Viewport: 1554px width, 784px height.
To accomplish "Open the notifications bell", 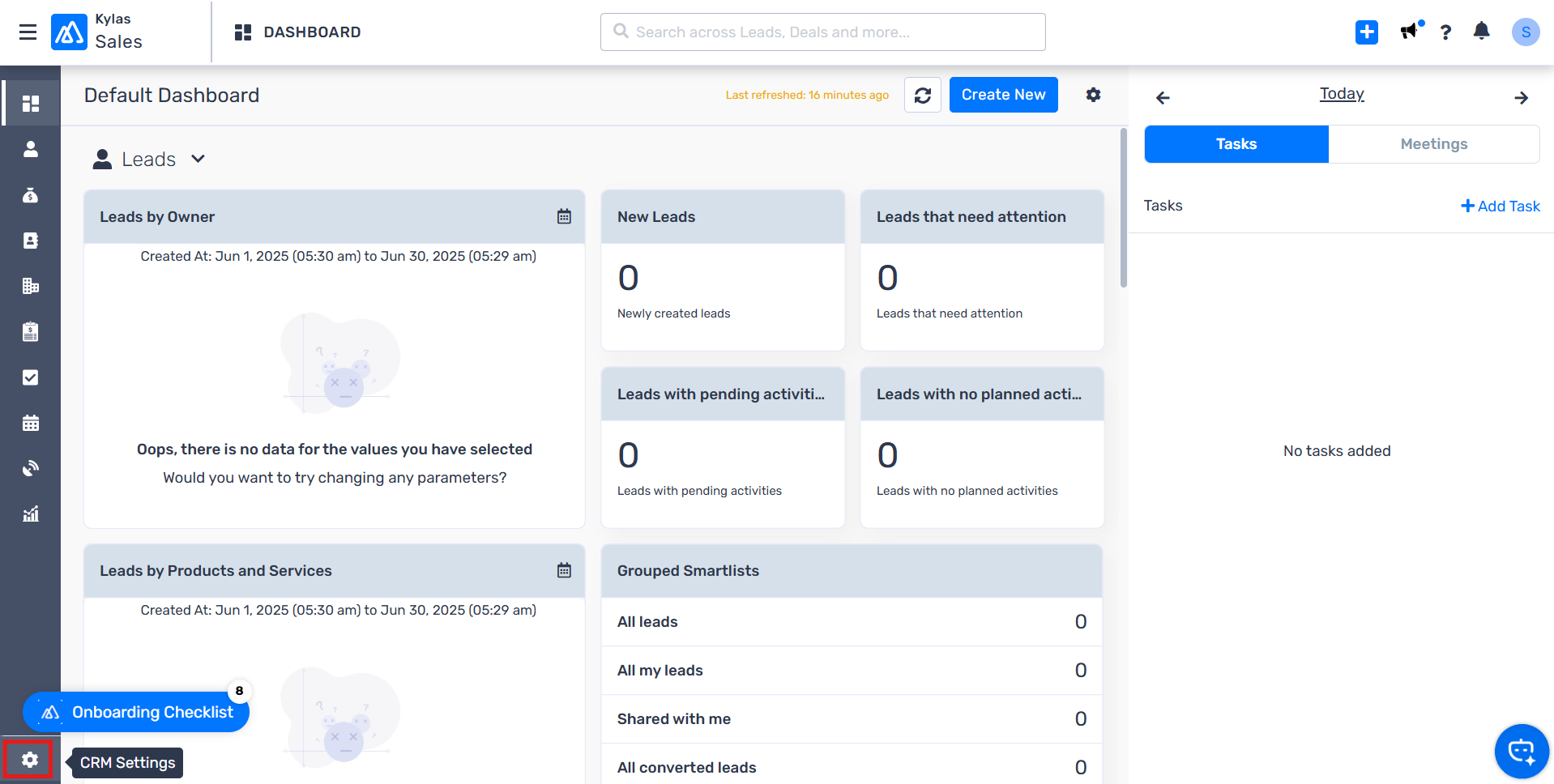I will 1482,32.
